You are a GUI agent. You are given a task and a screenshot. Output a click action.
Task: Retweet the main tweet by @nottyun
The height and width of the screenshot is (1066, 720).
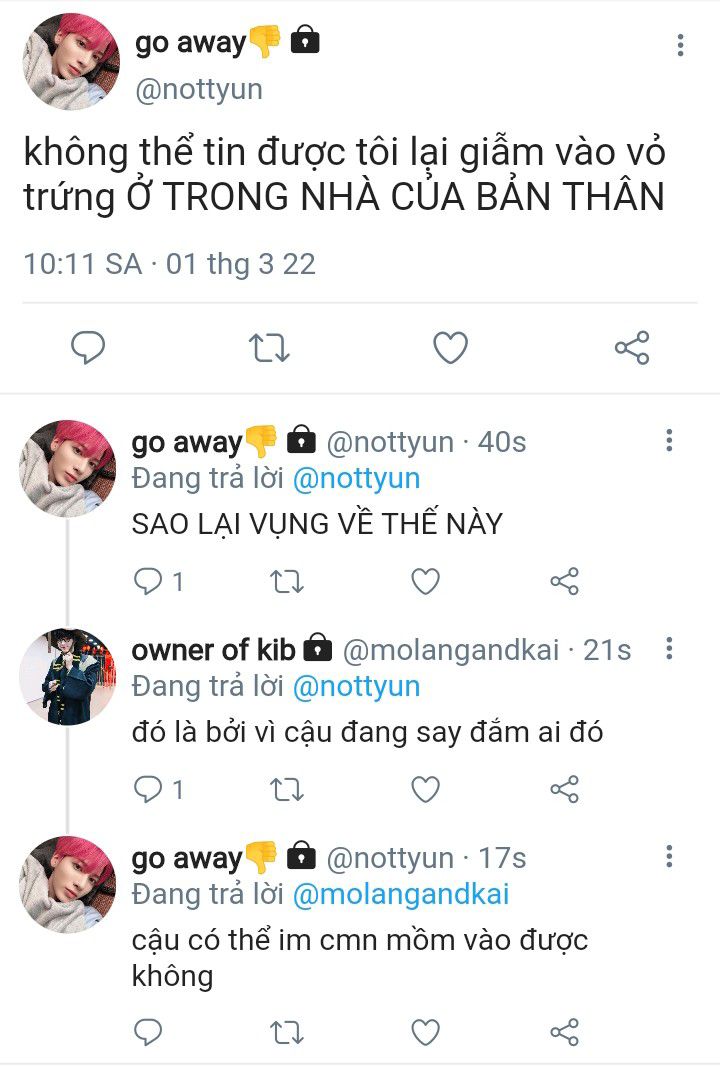pos(269,348)
